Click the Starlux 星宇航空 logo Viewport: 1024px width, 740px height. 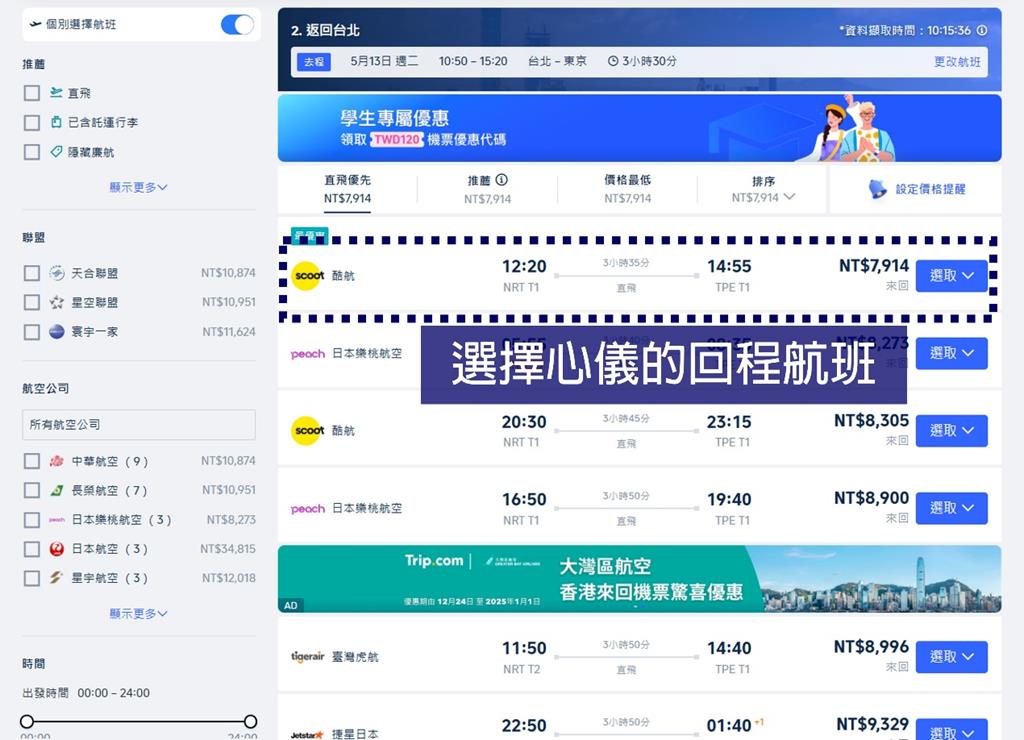coord(57,577)
